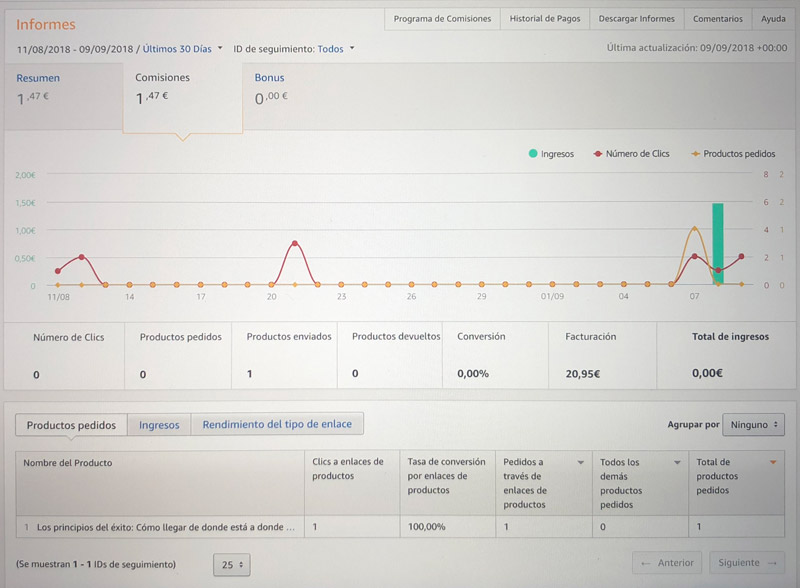800x588 pixels.
Task: Sort by Total de productos pedidos arrow
Action: tap(771, 463)
